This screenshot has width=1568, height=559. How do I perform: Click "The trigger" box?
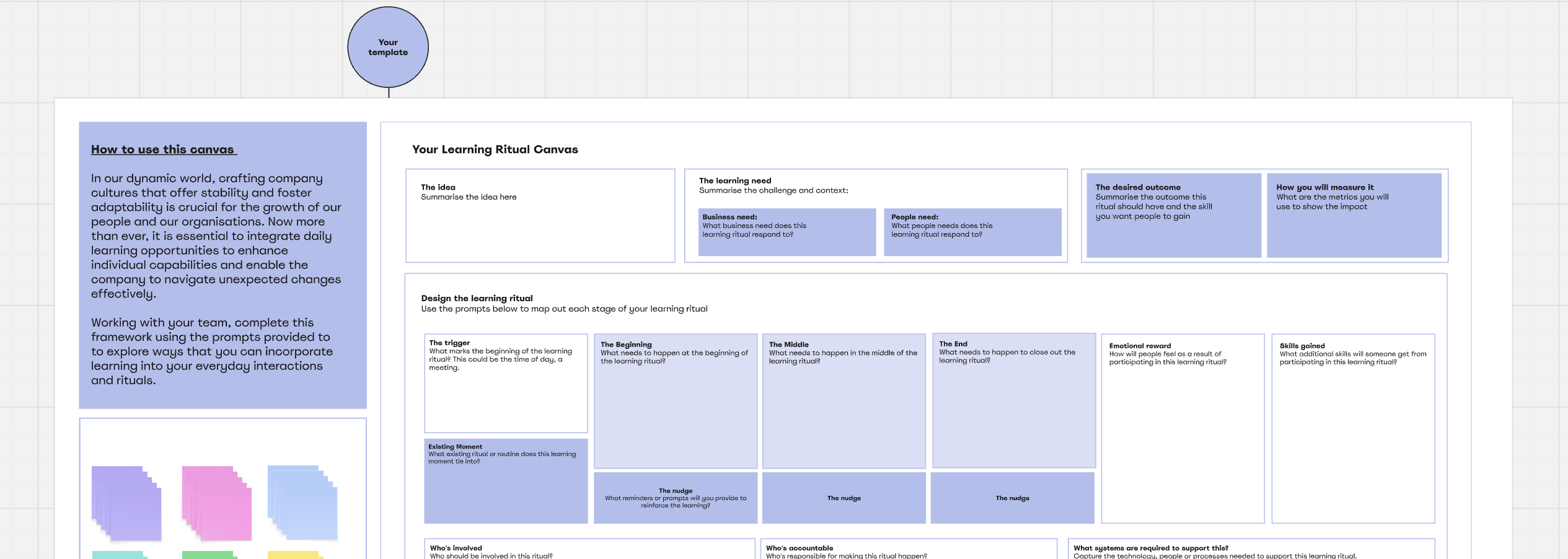pos(506,383)
